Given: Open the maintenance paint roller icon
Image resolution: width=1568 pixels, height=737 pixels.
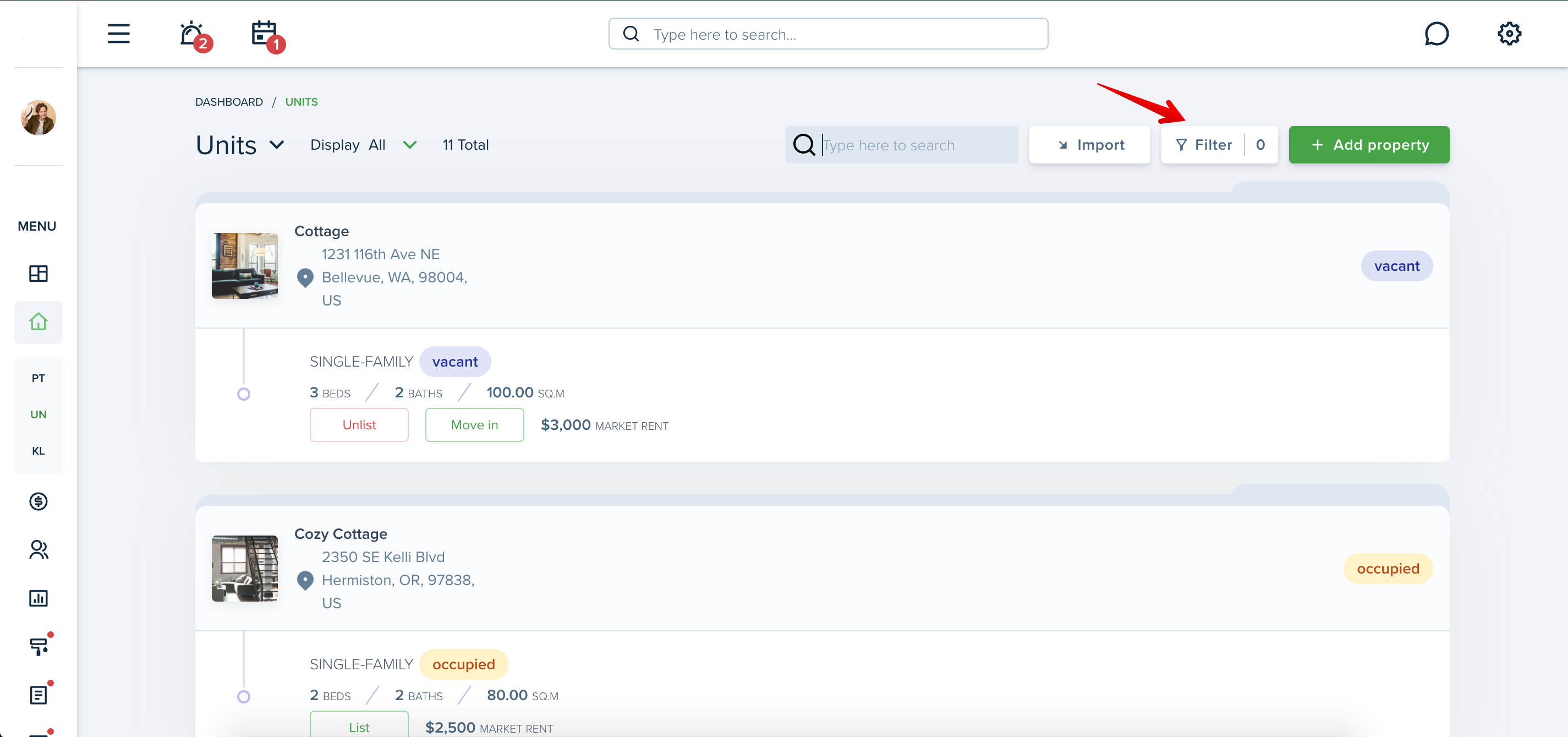Looking at the screenshot, I should click(40, 646).
